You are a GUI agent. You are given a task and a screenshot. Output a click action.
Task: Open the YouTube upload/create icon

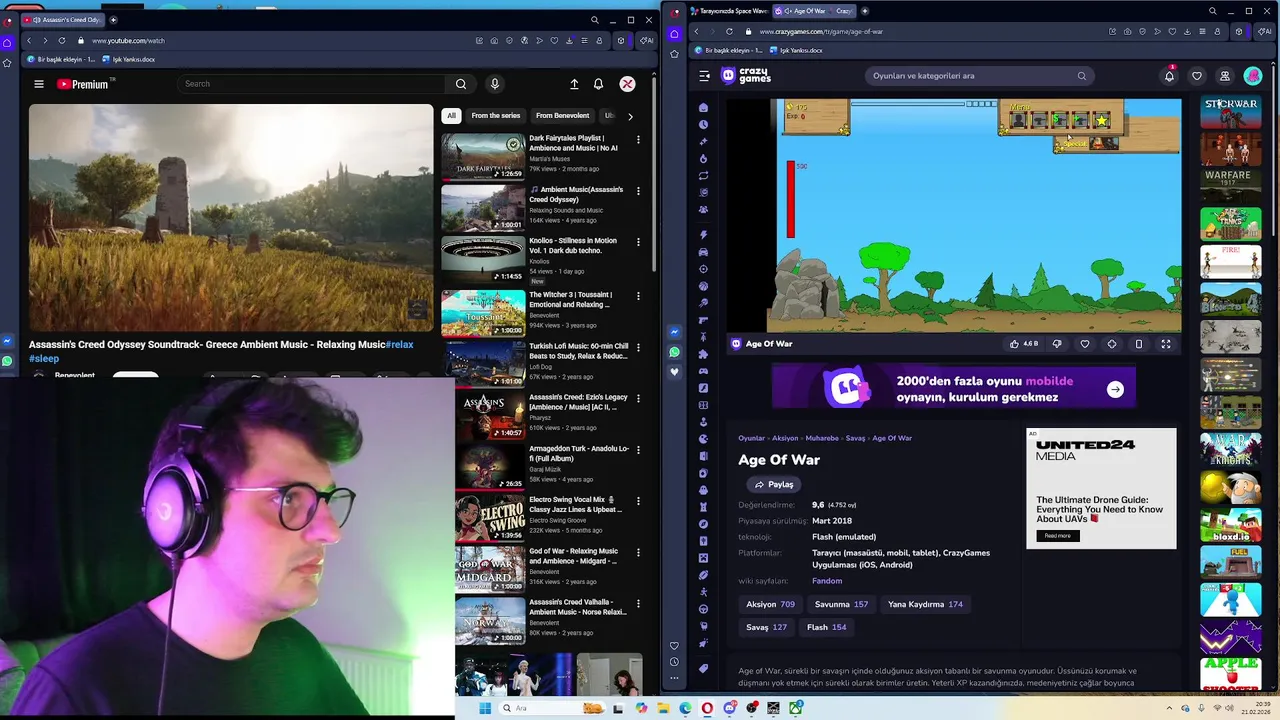point(574,84)
